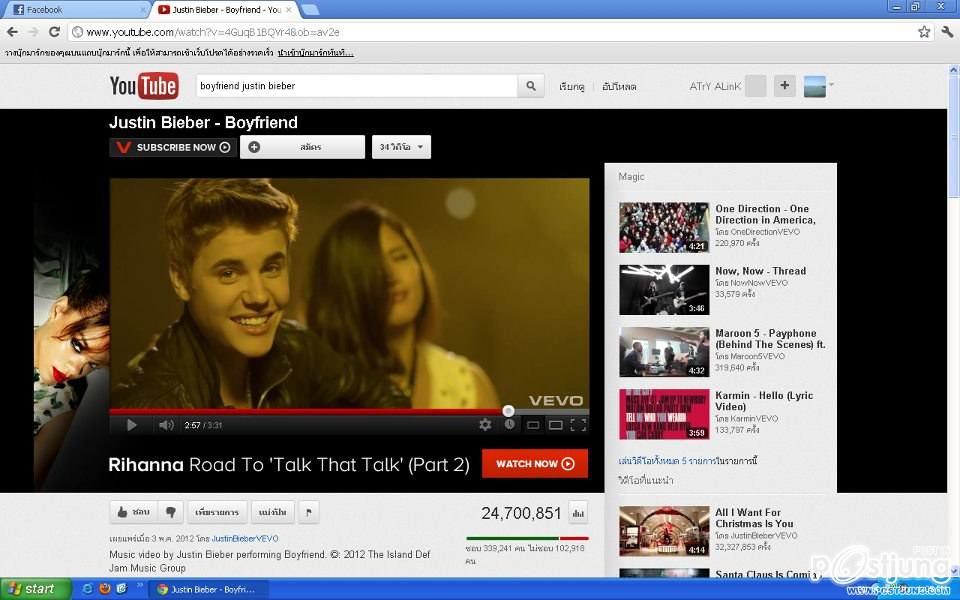Viewport: 960px width, 600px height.
Task: Play the video
Action: point(131,425)
